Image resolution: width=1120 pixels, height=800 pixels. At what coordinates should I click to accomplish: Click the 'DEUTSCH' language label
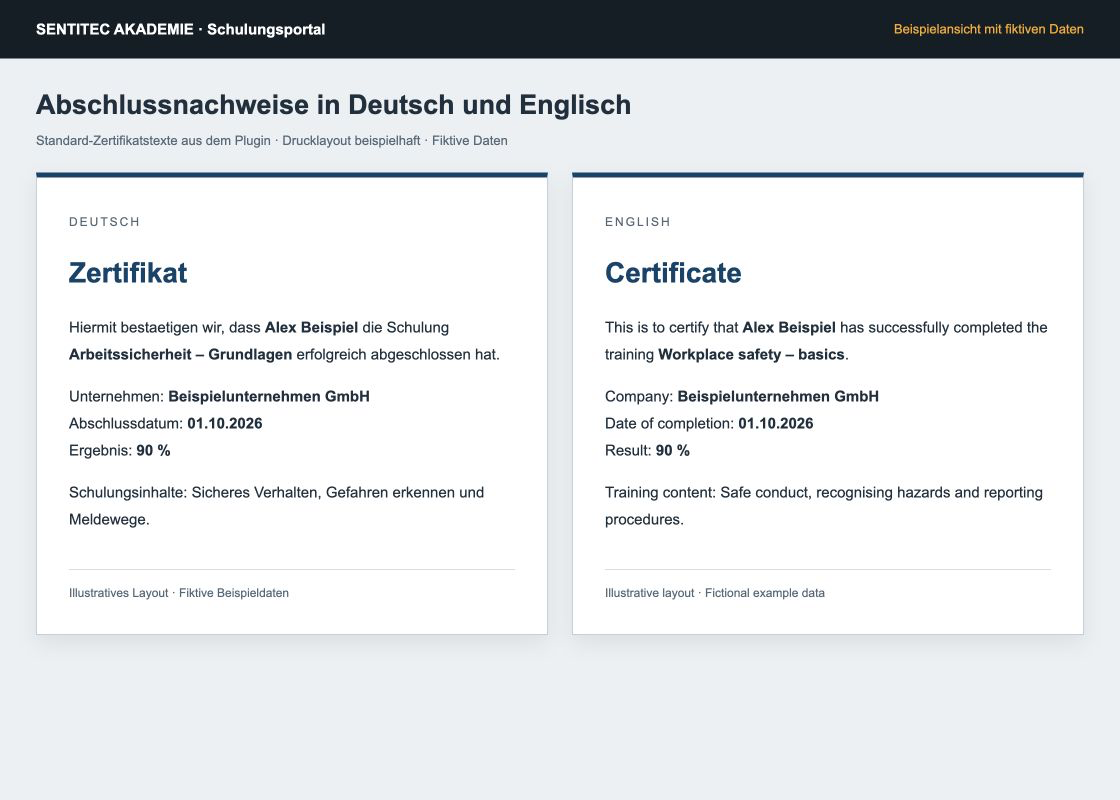click(104, 222)
